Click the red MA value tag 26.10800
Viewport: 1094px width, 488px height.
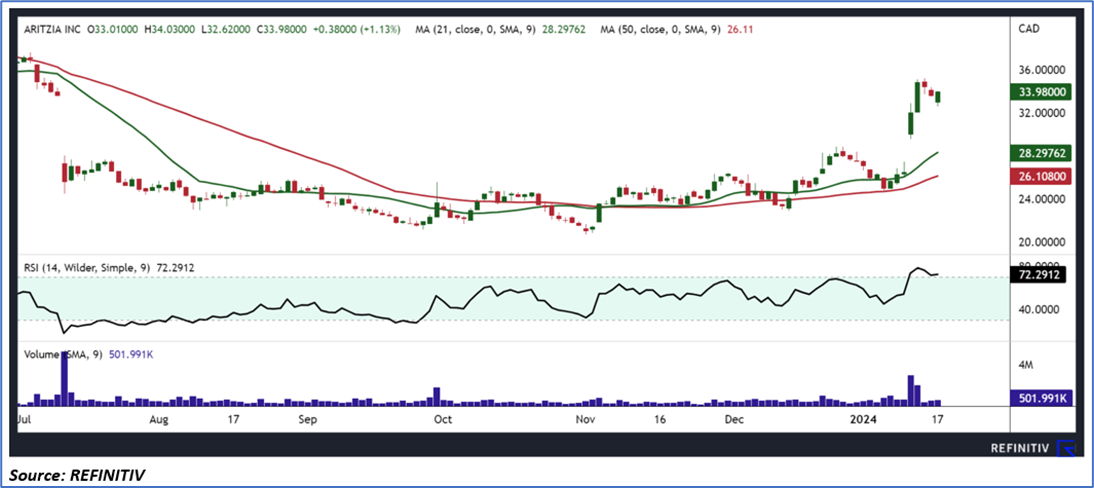pos(1040,177)
